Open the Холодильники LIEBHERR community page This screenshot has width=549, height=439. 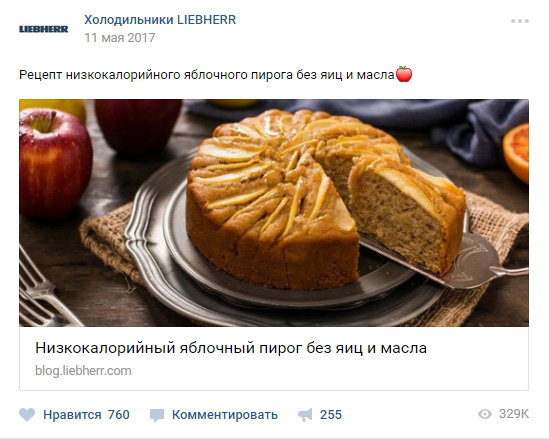(x=160, y=20)
